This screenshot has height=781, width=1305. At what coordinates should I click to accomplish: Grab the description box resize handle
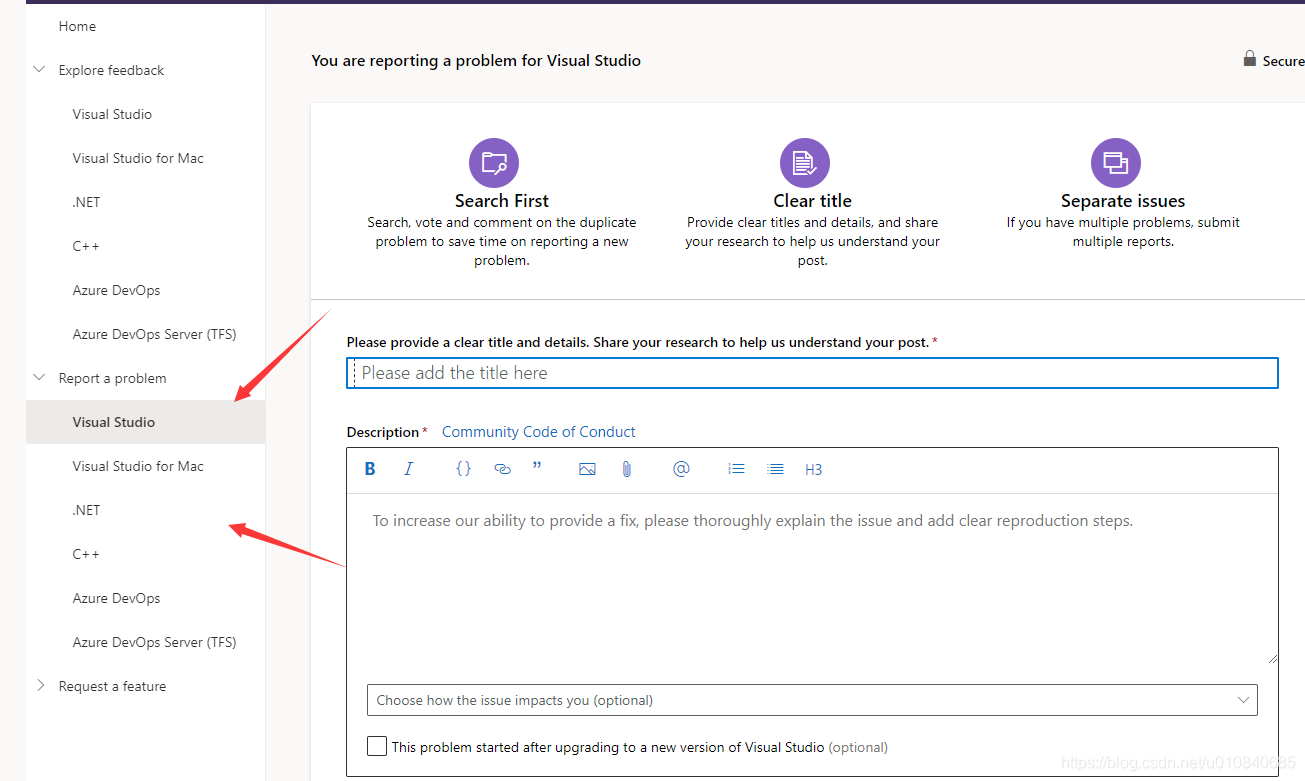(x=1272, y=658)
